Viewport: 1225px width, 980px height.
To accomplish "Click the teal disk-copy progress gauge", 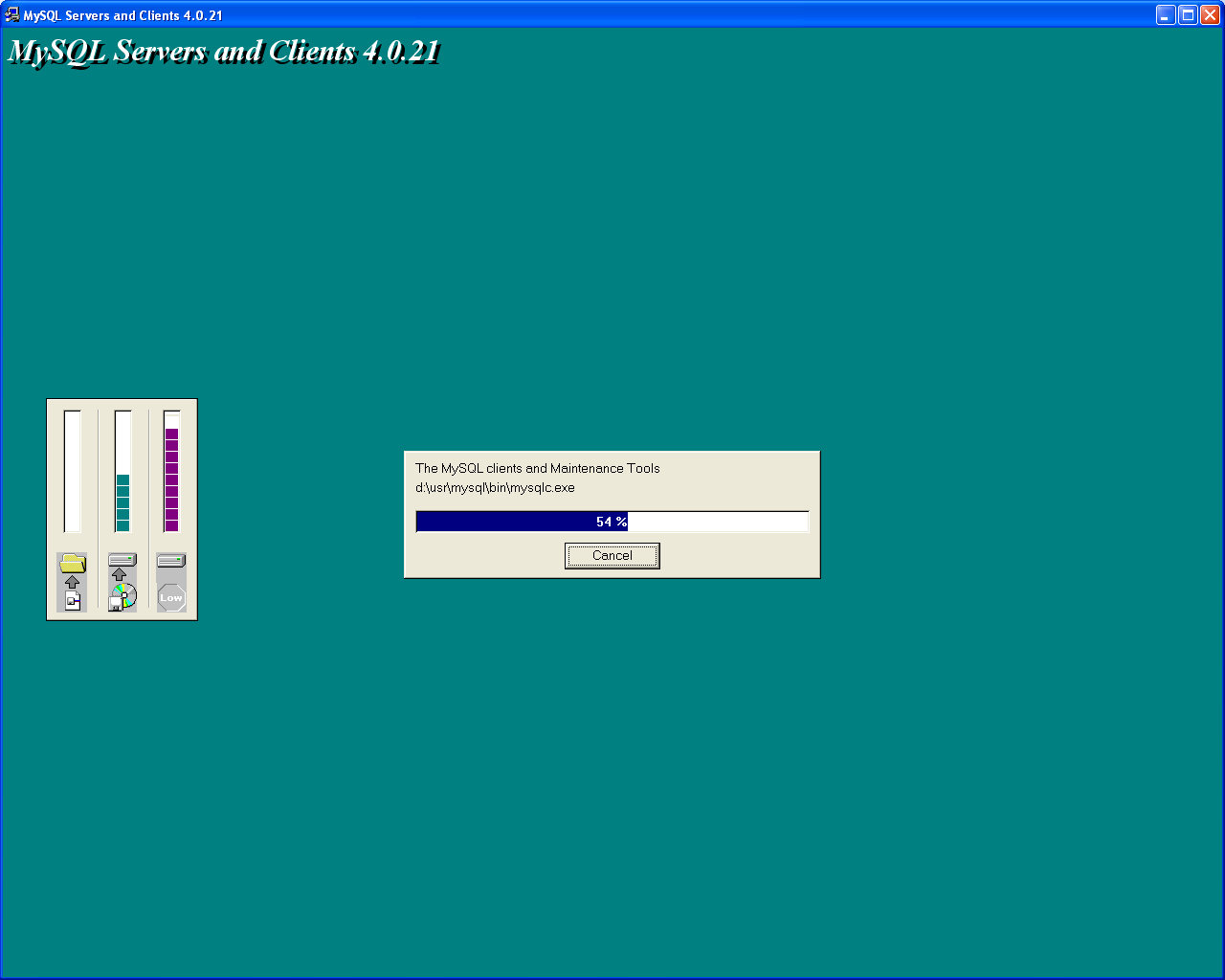I will click(x=122, y=471).
